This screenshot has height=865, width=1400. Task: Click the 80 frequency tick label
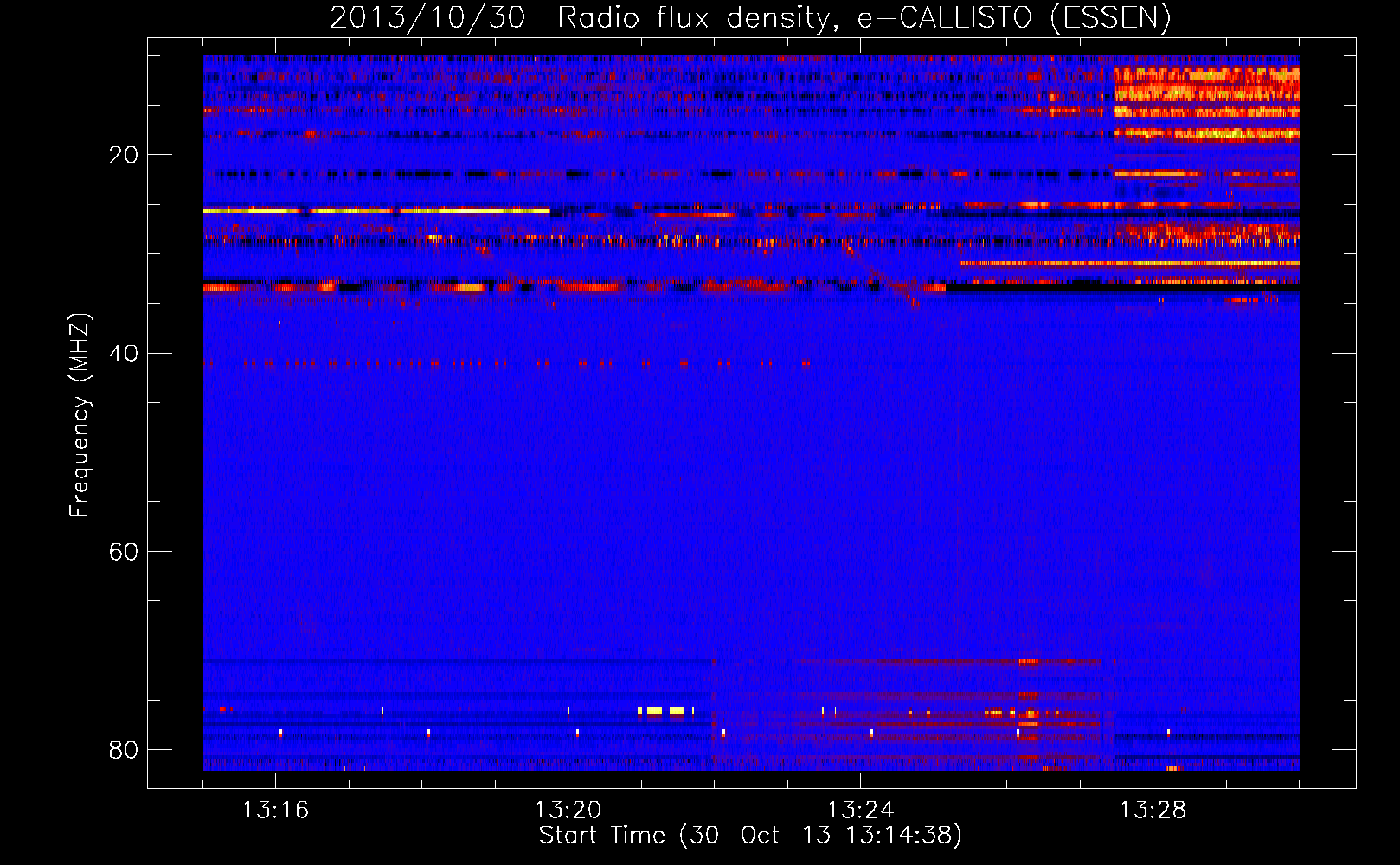tap(124, 749)
